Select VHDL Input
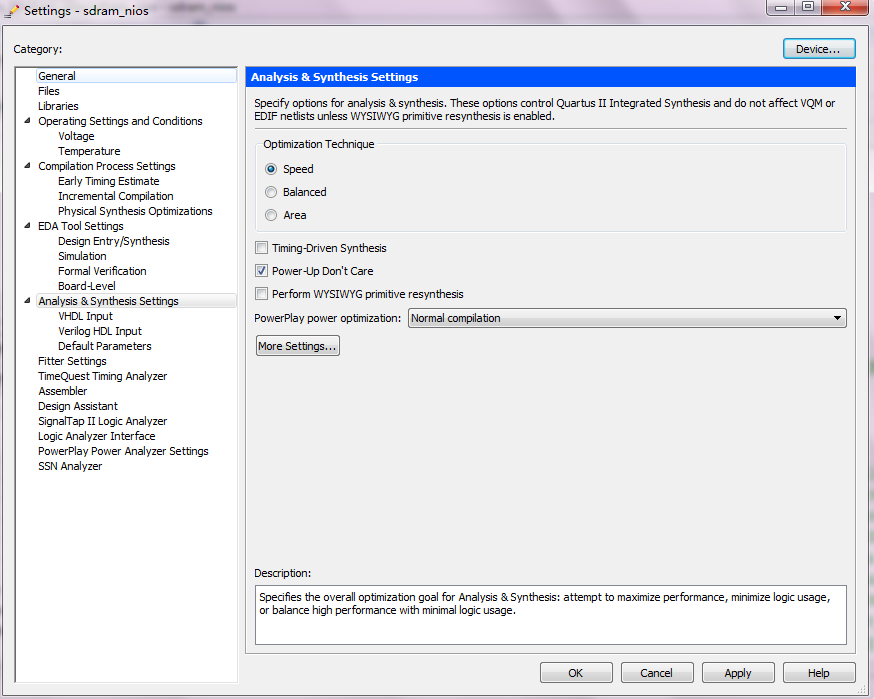 [x=85, y=316]
